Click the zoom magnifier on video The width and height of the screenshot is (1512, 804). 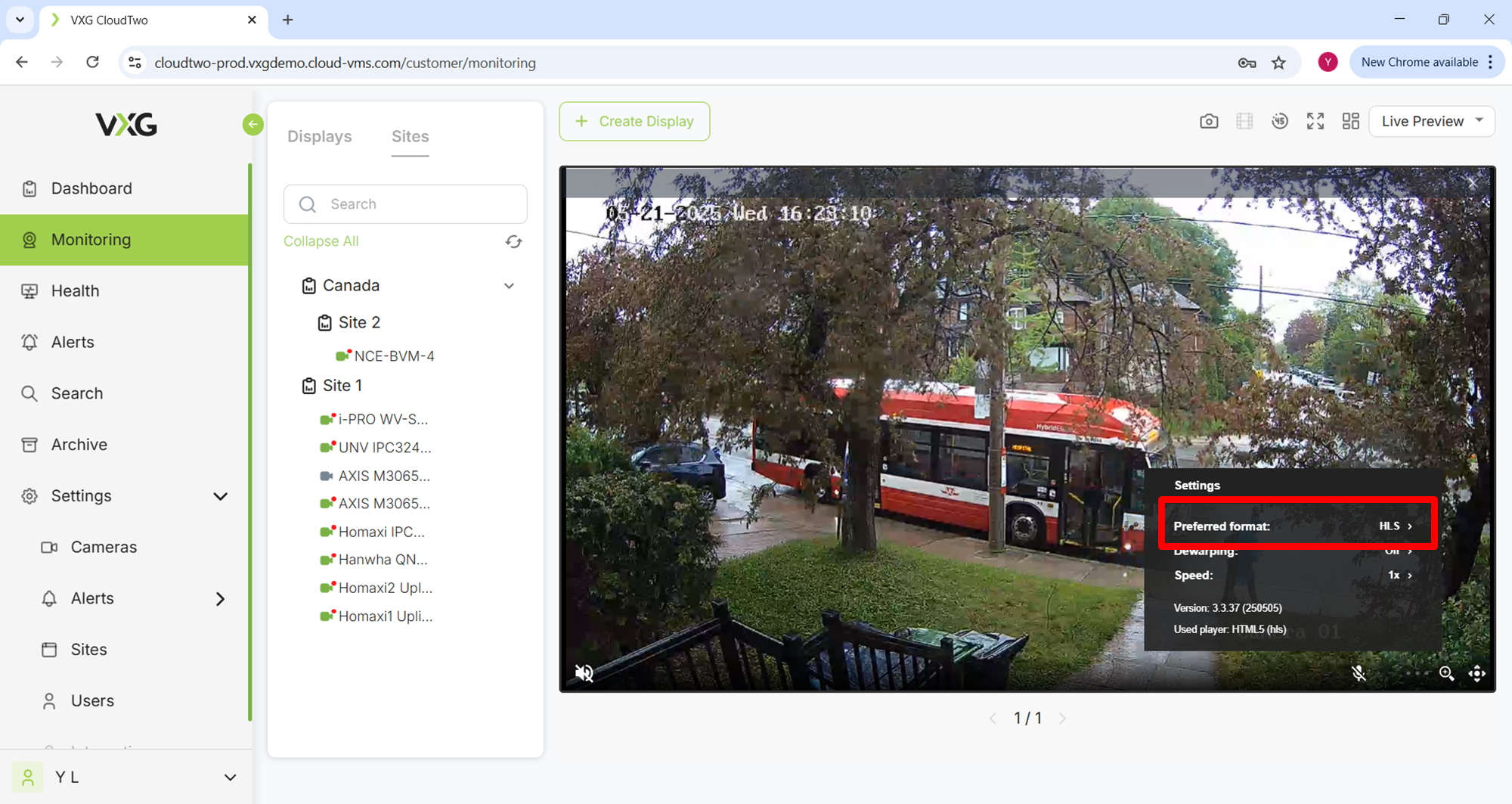coord(1446,673)
